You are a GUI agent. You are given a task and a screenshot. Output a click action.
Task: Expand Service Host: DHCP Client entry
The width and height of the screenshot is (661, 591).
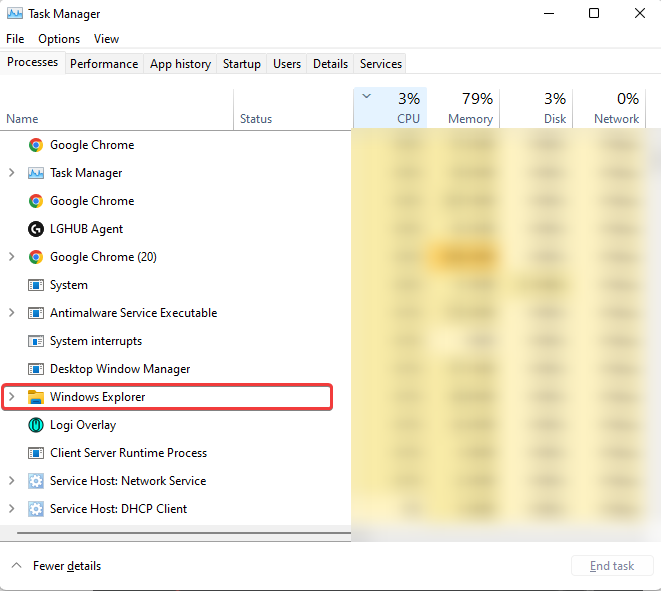coord(11,509)
